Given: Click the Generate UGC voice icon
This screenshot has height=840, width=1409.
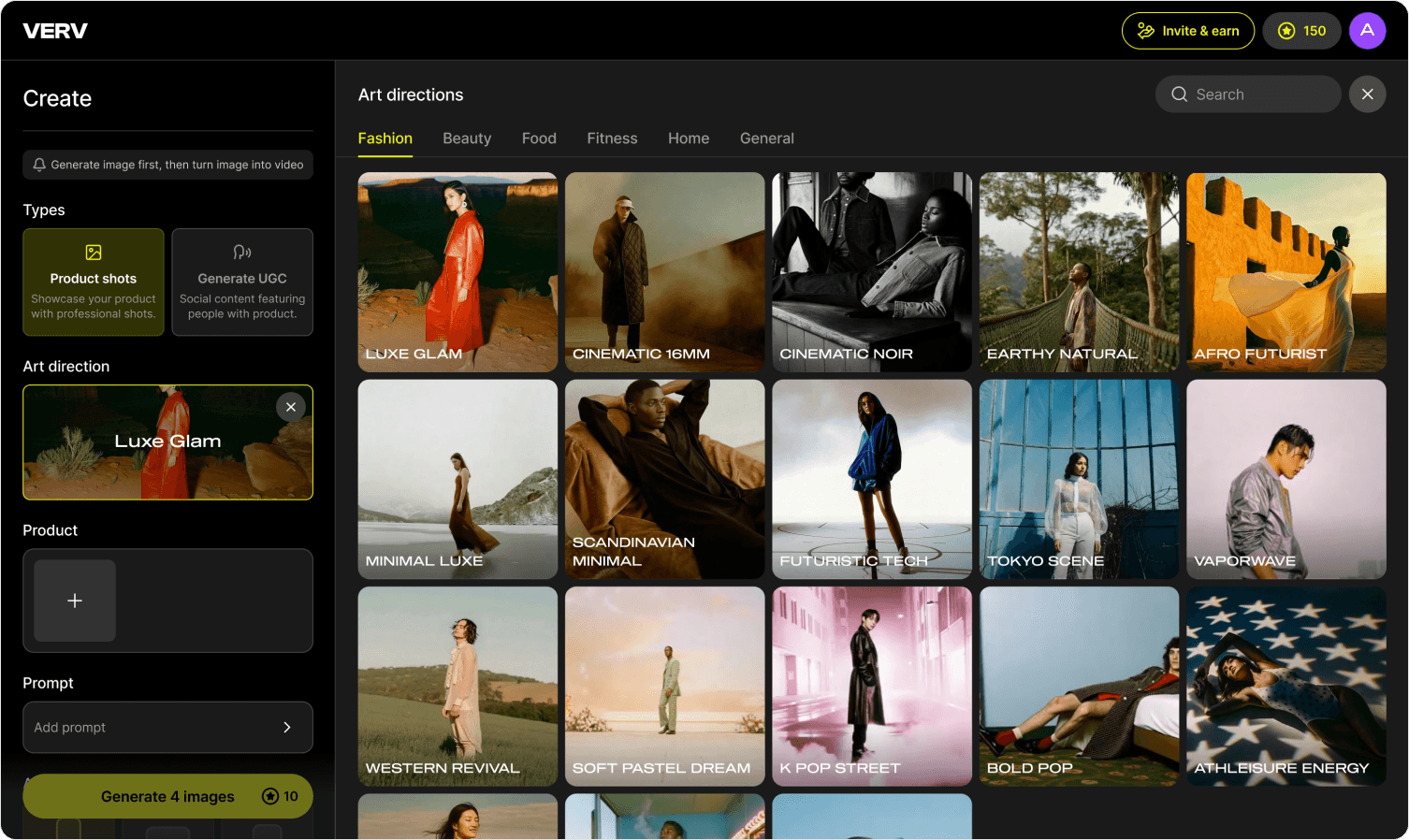Looking at the screenshot, I should (x=242, y=253).
